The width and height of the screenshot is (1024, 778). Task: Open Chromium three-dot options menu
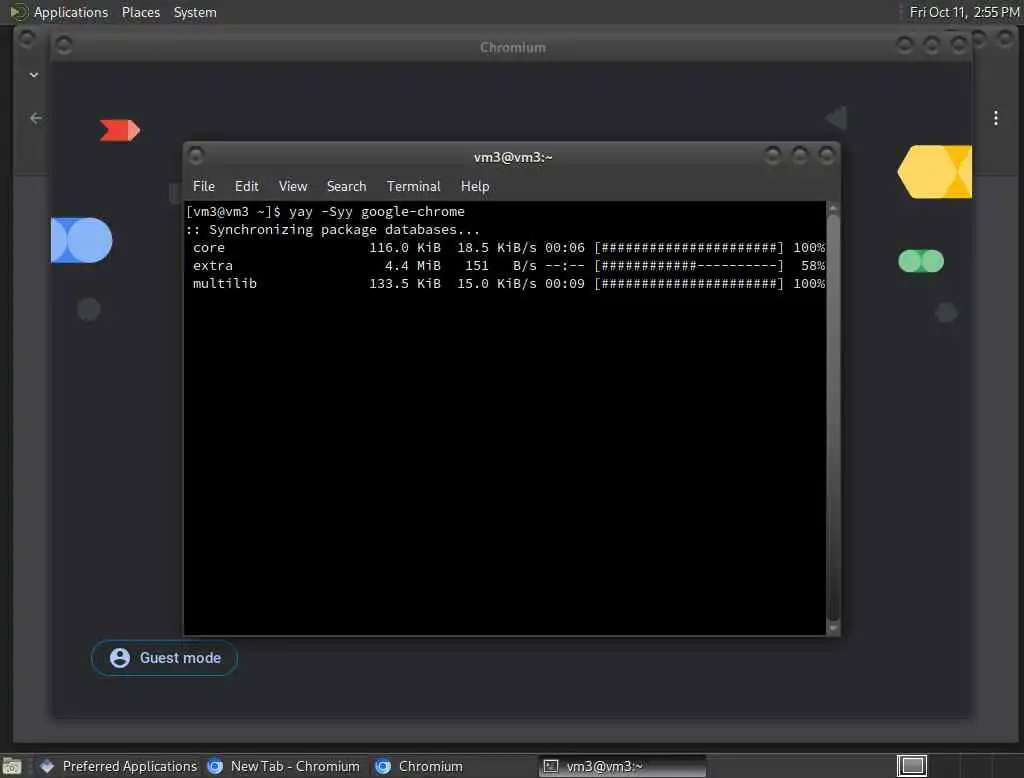pos(995,118)
